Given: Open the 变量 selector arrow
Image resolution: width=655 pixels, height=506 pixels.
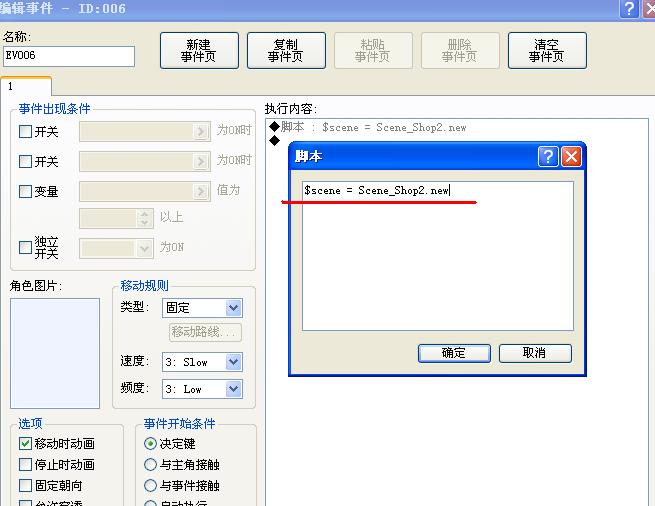Looking at the screenshot, I should tap(201, 191).
